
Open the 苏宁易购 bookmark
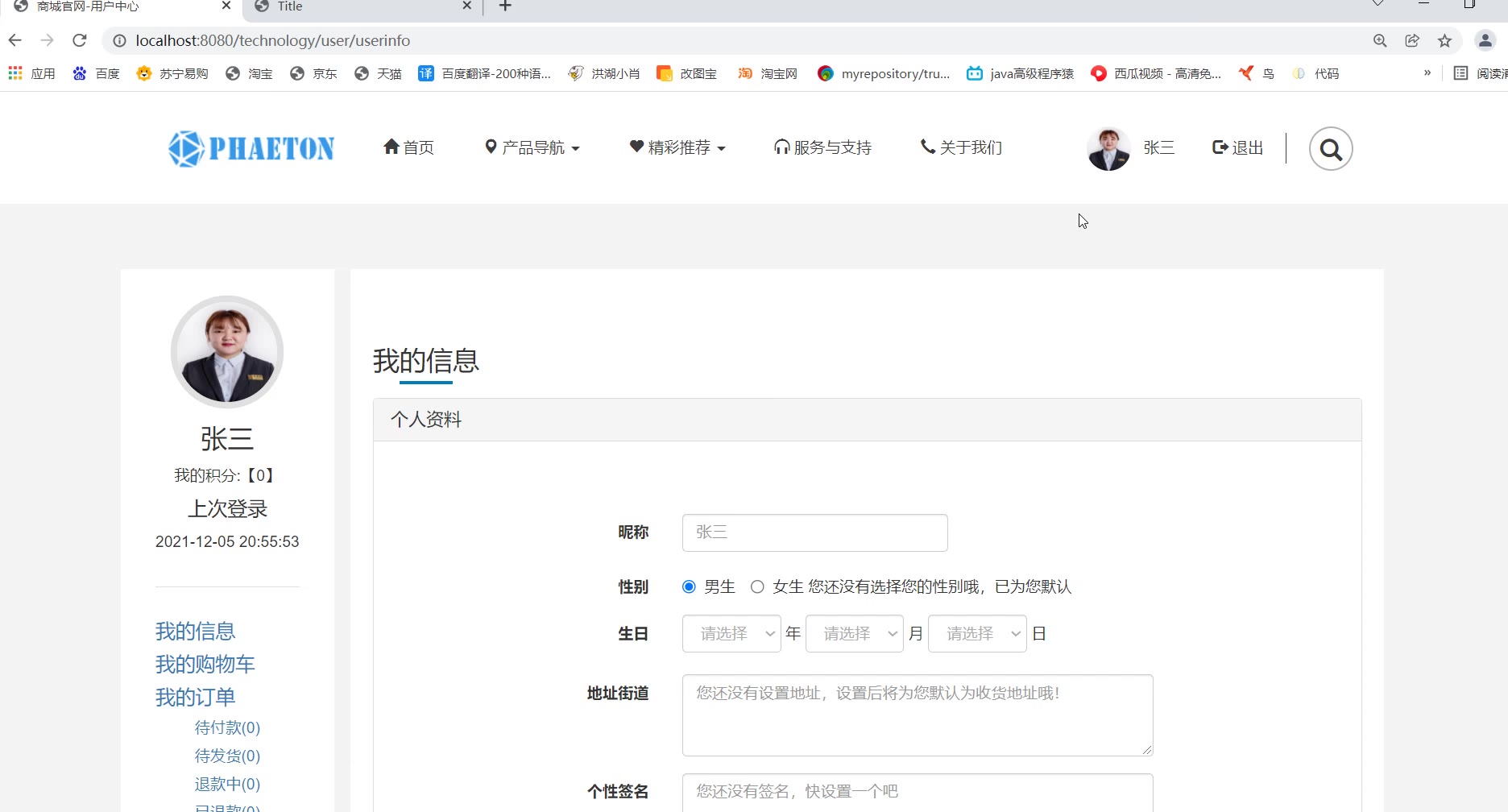coord(172,73)
